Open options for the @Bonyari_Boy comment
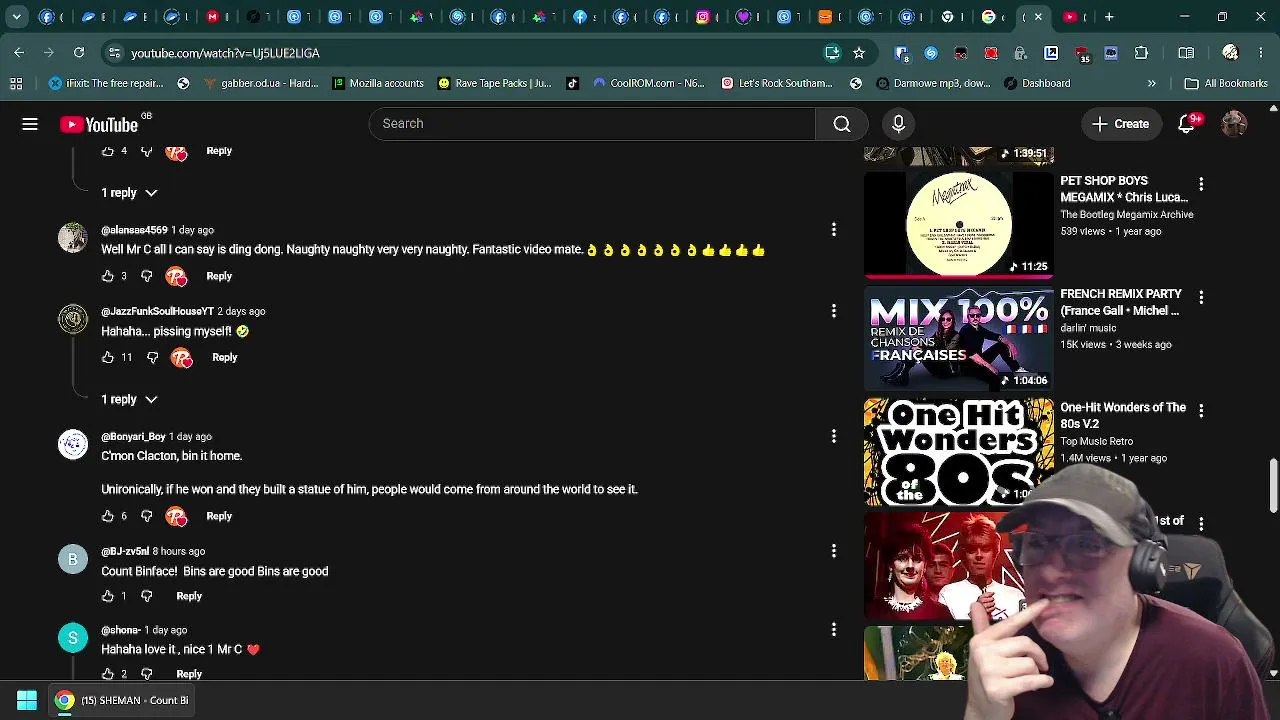1280x720 pixels. pos(834,436)
